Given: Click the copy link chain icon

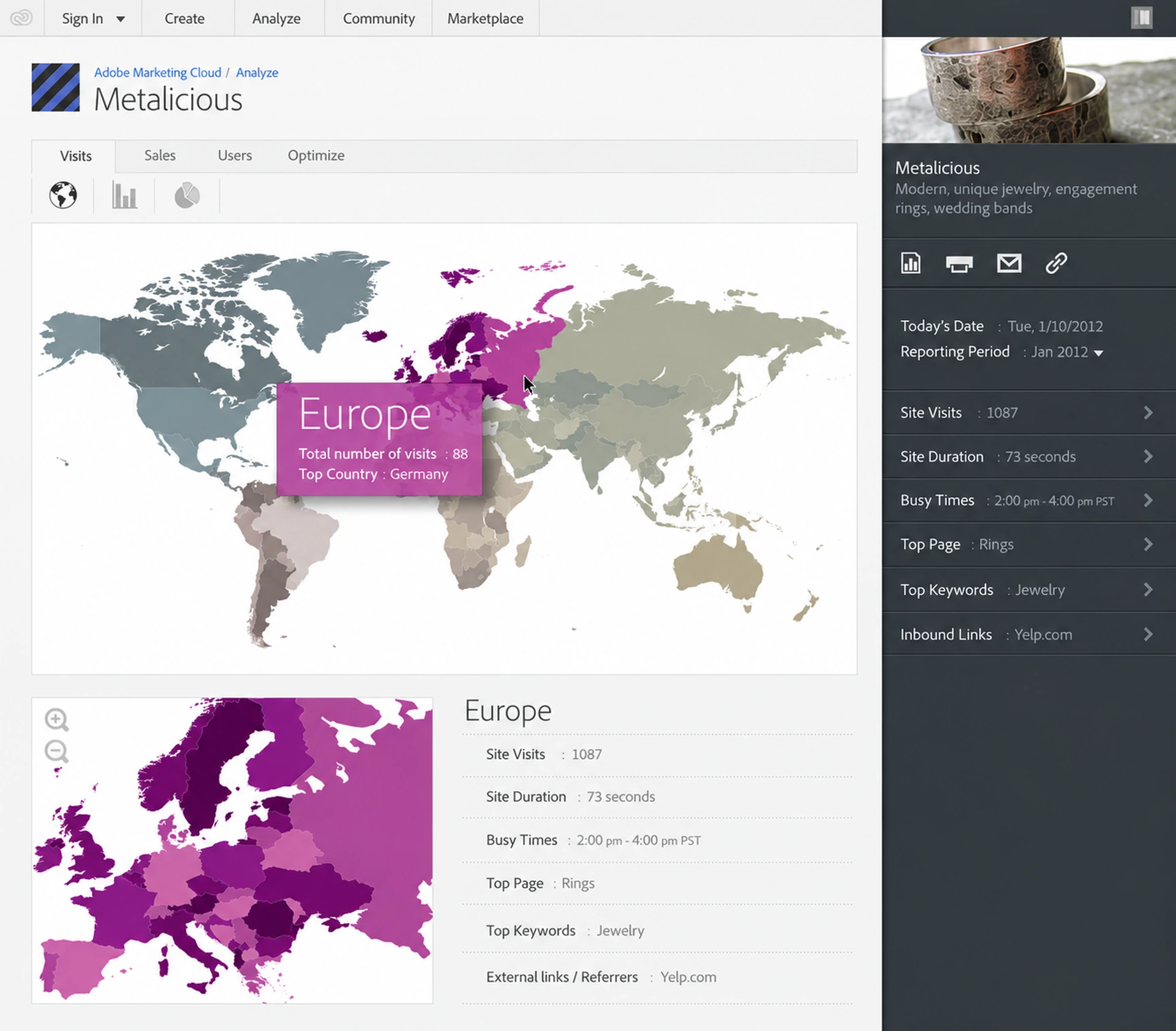Looking at the screenshot, I should point(1056,263).
